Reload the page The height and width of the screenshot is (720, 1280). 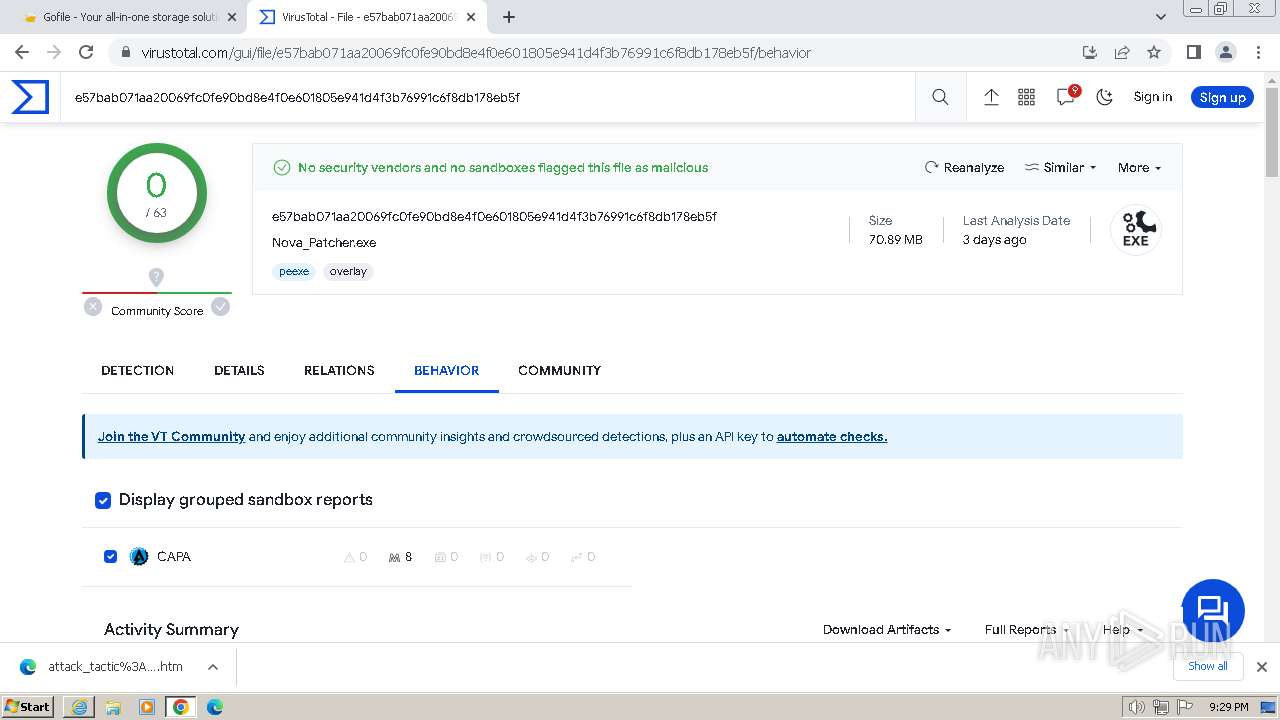coord(86,52)
